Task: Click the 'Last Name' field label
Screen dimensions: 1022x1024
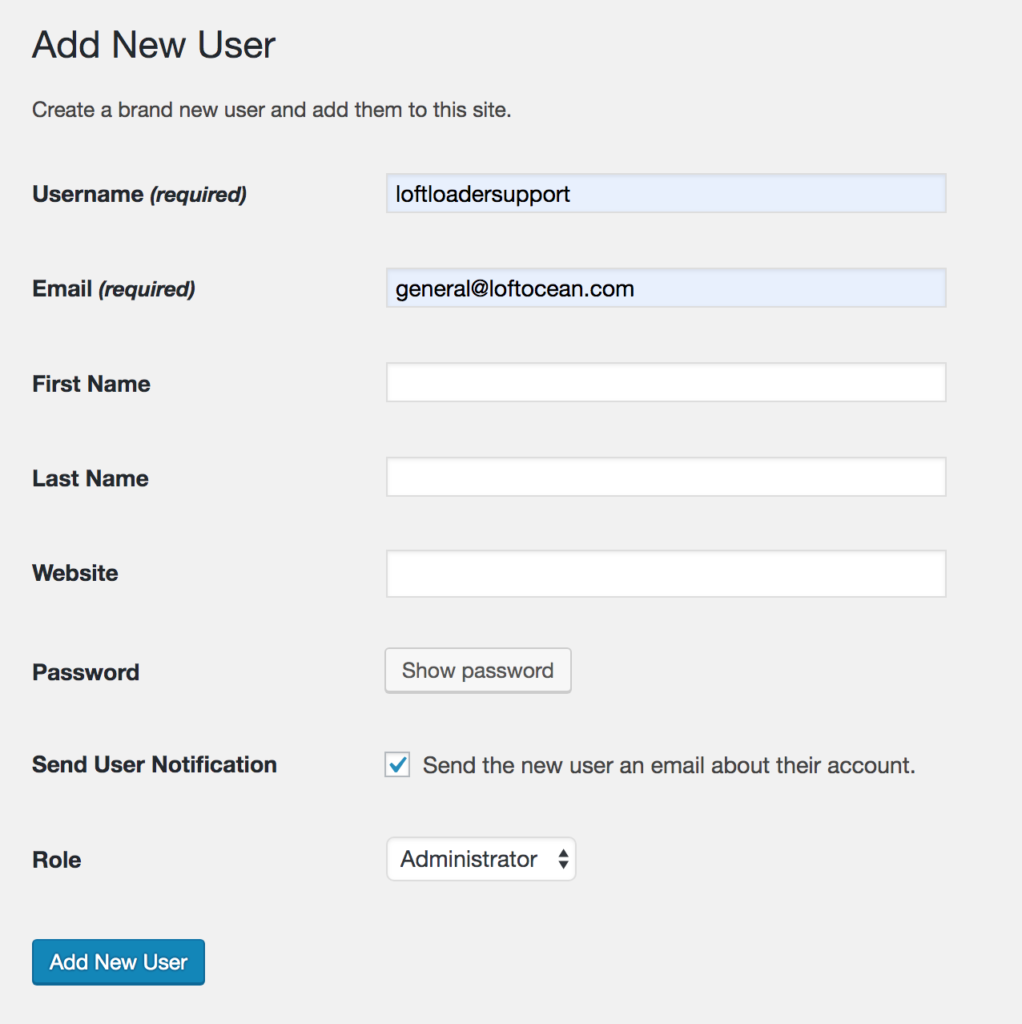Action: [x=90, y=479]
